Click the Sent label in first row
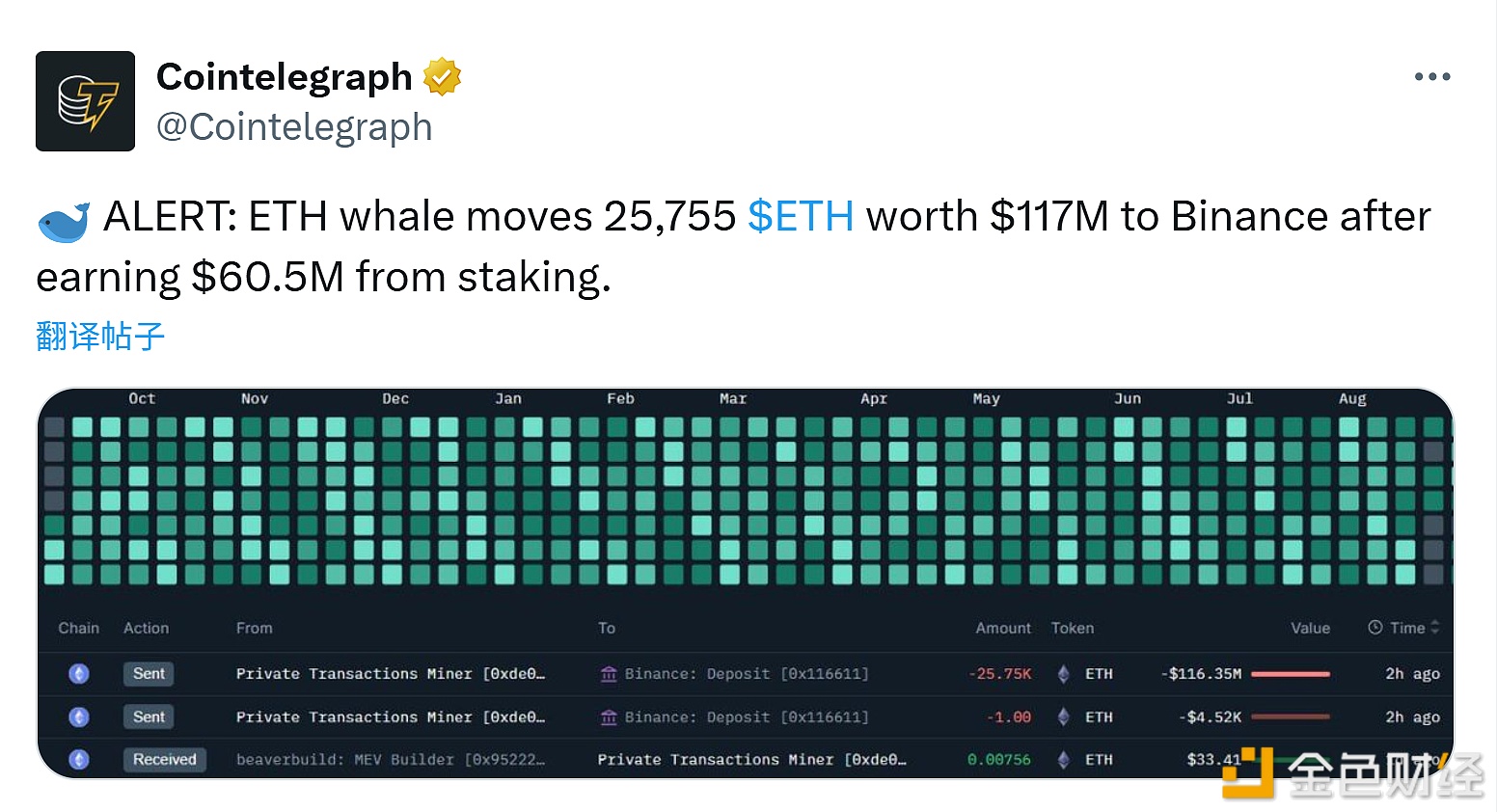Screen dimensions: 1497x812 click(x=149, y=673)
